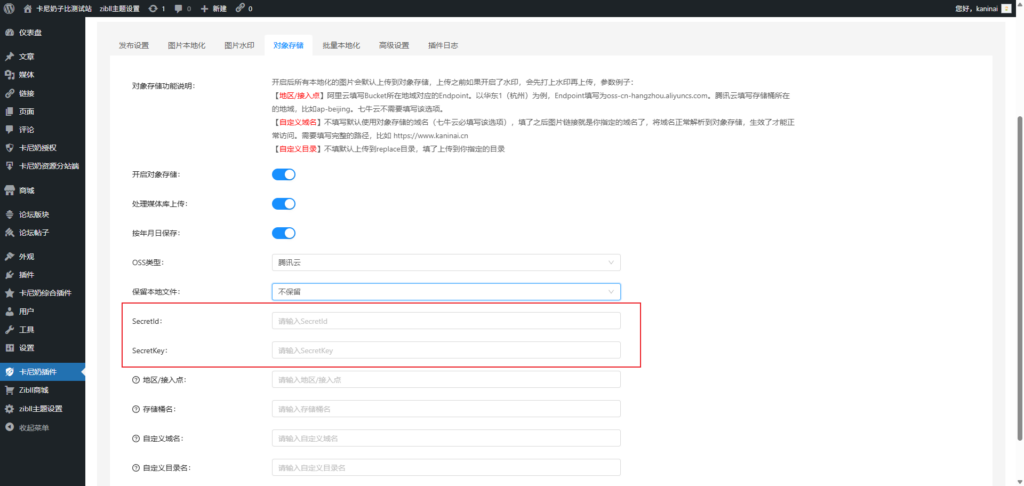The height and width of the screenshot is (486, 1024).
Task: Collapse sidebar with 收起菜单 arrow
Action: coord(9,428)
